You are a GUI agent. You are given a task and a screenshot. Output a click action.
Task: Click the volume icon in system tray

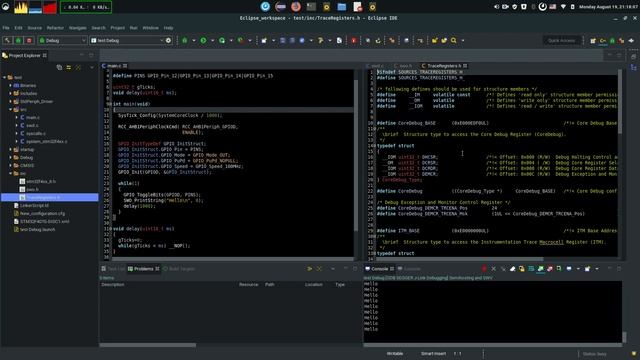point(496,7)
